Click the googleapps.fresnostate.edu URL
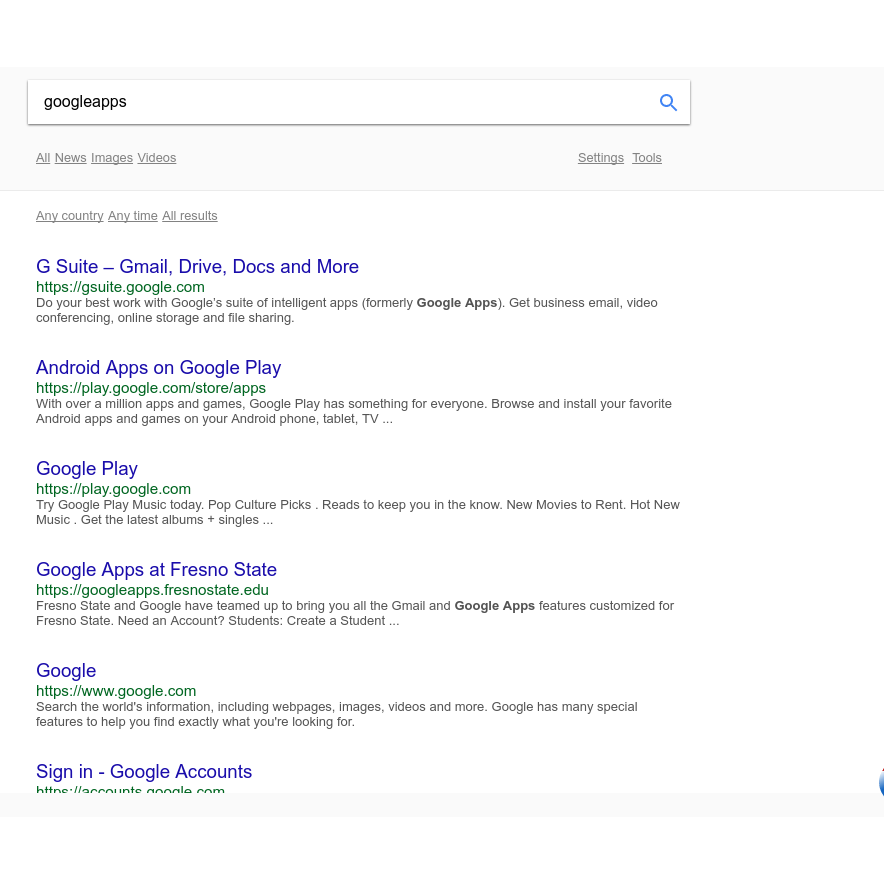Screen dimensions: 884x884 click(152, 590)
